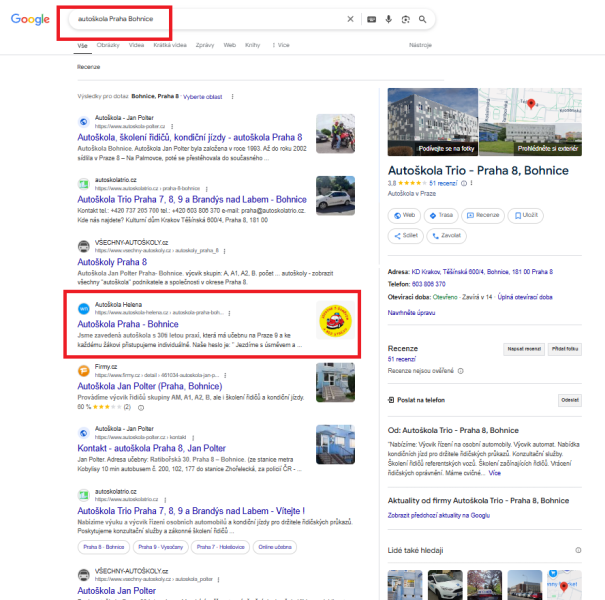The width and height of the screenshot is (605, 600).
Task: Open Recenze button in business panel
Action: (x=483, y=215)
